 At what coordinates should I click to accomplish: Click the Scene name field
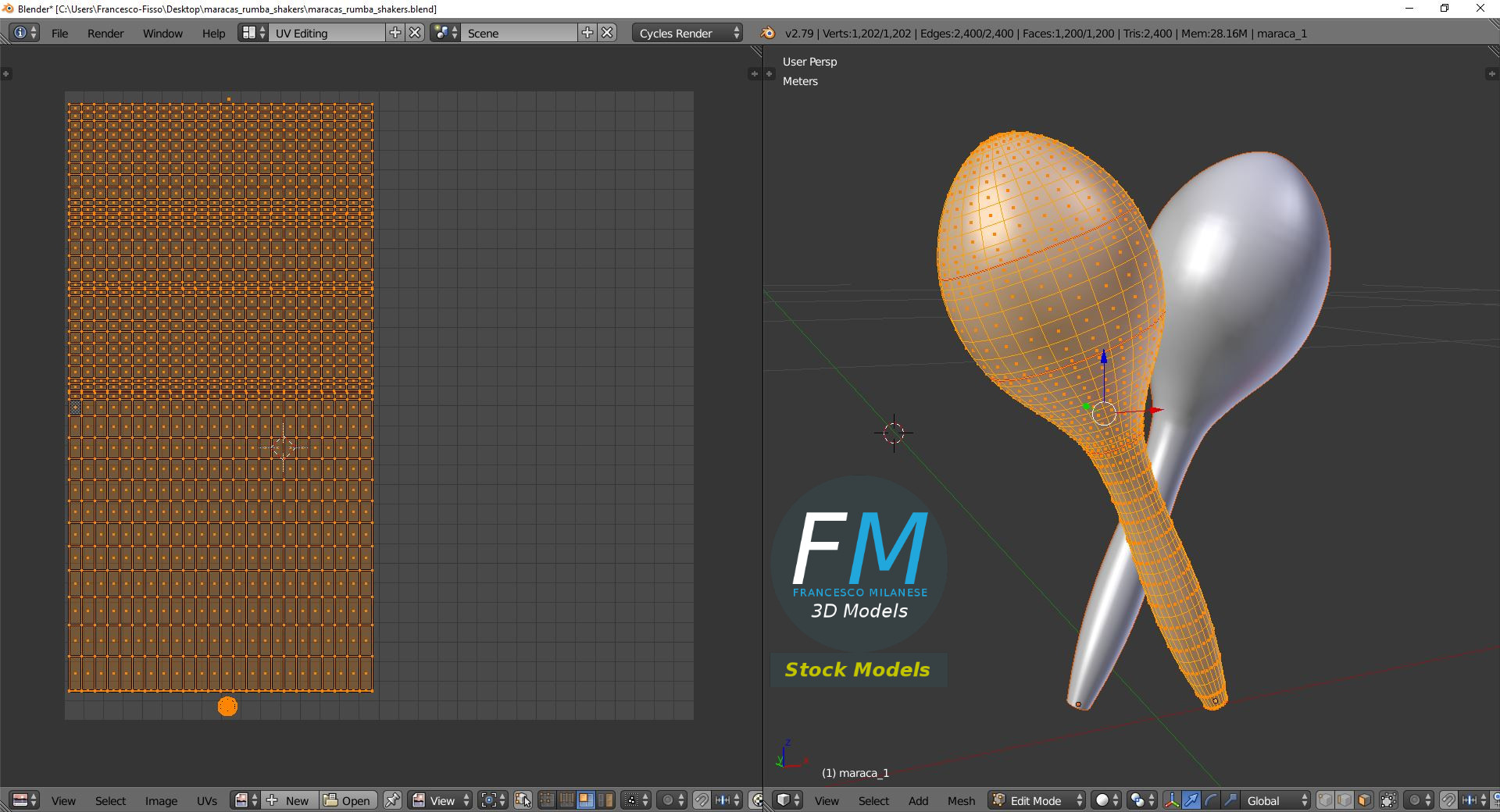[520, 33]
